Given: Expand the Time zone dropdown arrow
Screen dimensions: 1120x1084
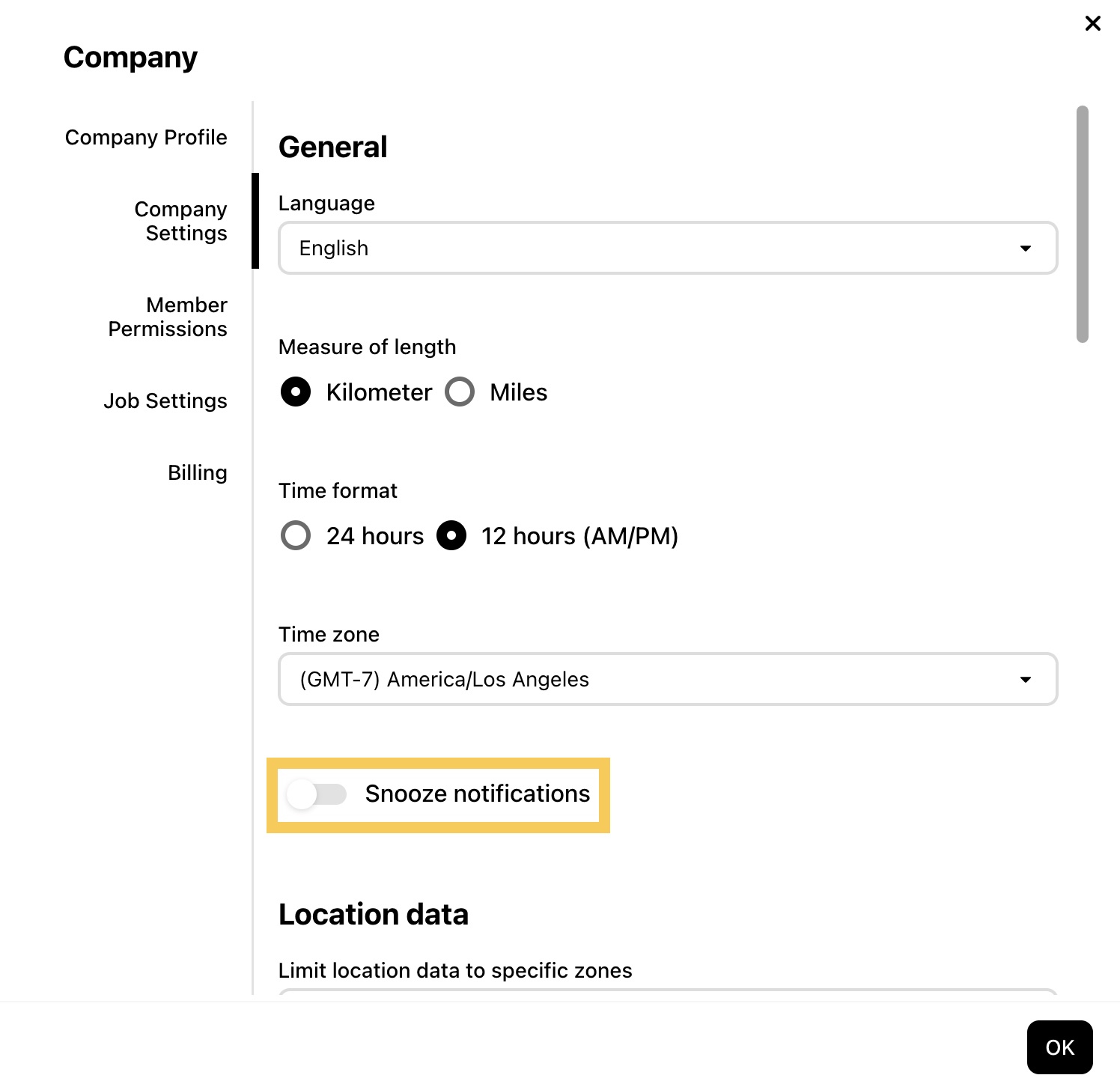Looking at the screenshot, I should click(1025, 680).
